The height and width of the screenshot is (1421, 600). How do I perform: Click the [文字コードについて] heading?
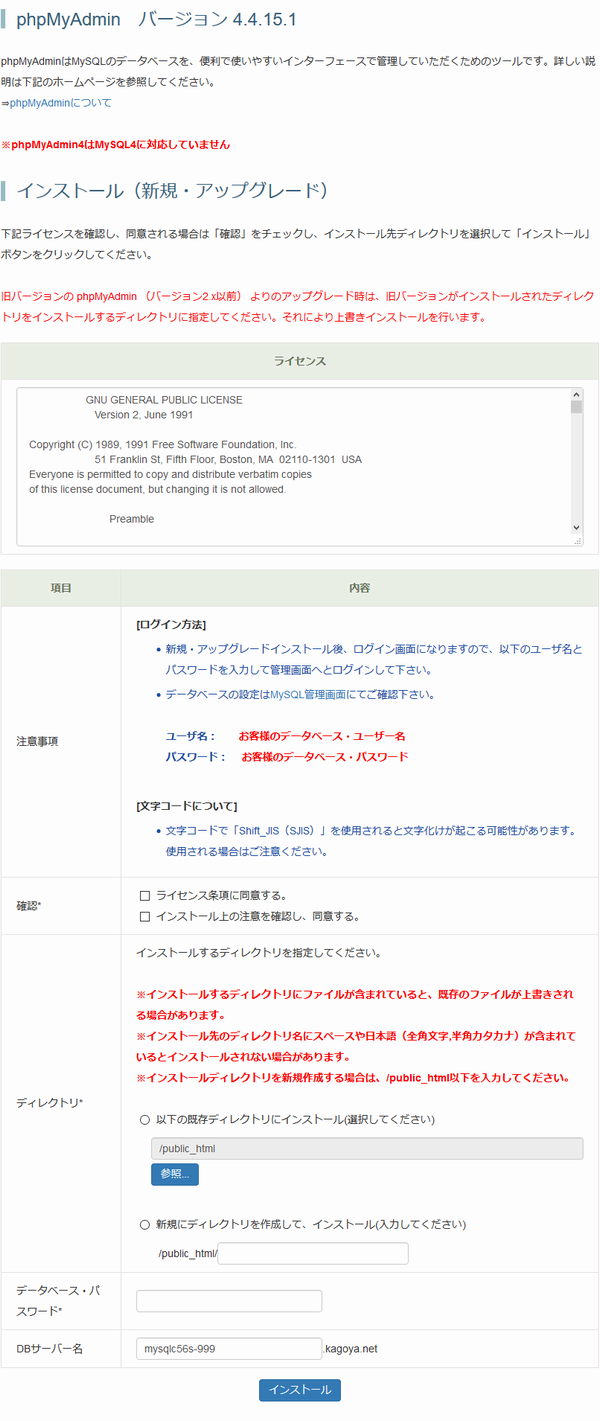pos(186,805)
